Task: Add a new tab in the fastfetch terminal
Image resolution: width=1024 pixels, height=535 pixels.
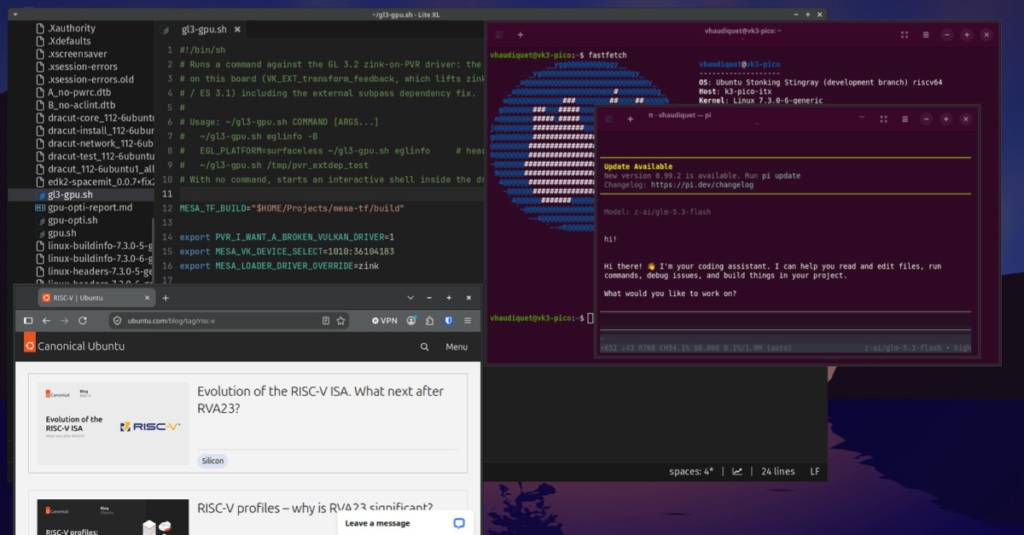Action: (x=520, y=35)
